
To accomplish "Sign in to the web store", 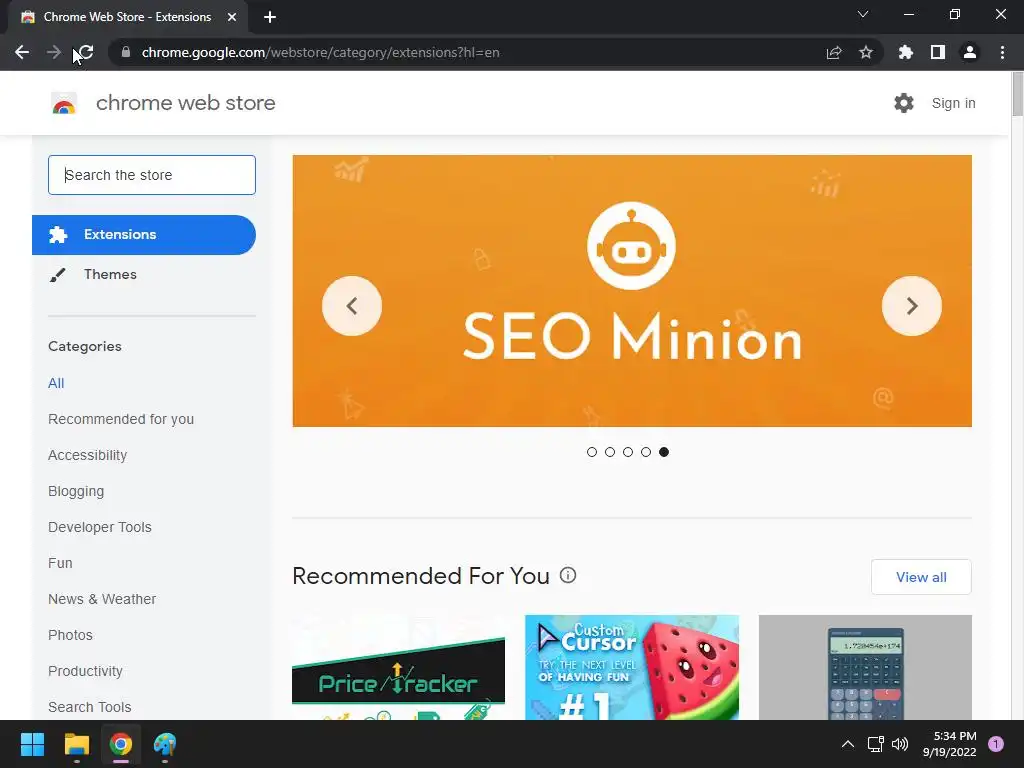I will tap(953, 103).
